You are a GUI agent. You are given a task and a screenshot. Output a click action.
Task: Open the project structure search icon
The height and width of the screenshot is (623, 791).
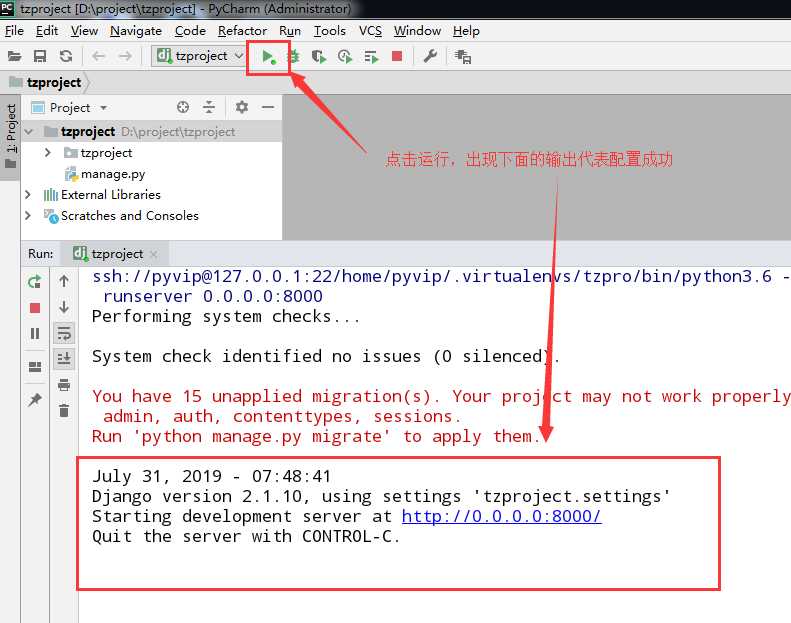click(x=463, y=56)
